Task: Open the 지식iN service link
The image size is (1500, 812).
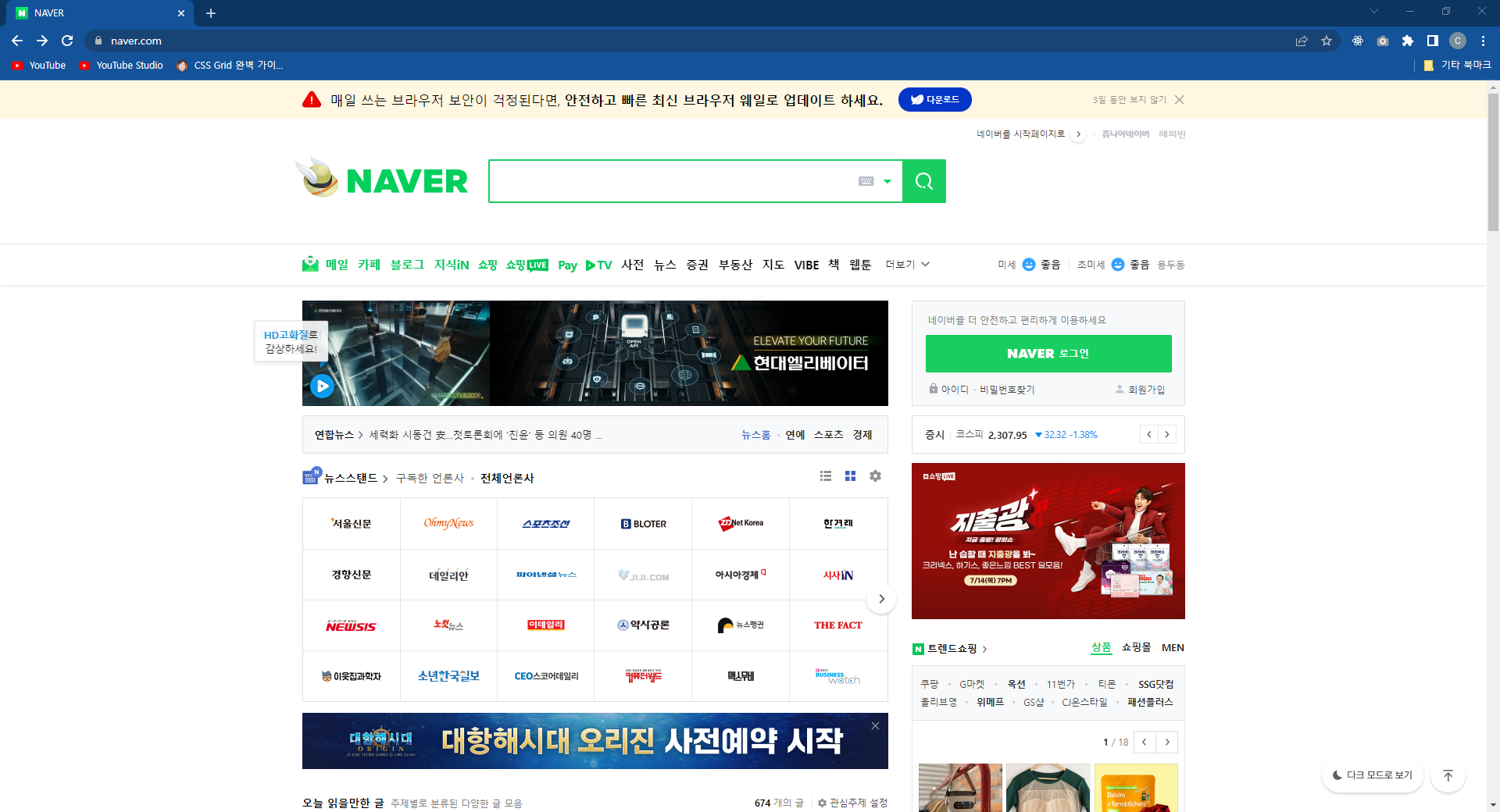Action: pyautogui.click(x=452, y=265)
